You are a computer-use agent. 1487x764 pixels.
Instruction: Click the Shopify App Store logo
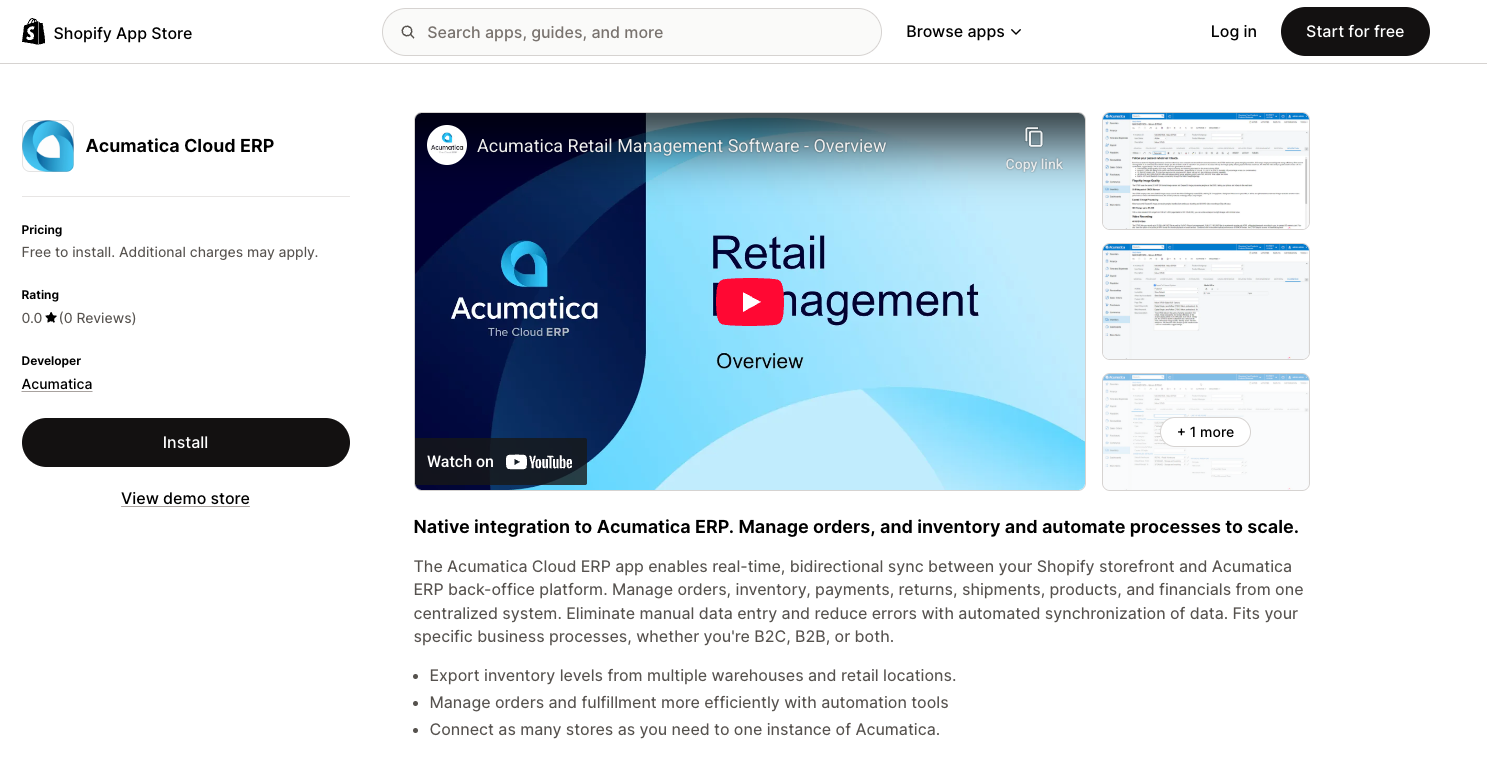(x=107, y=31)
